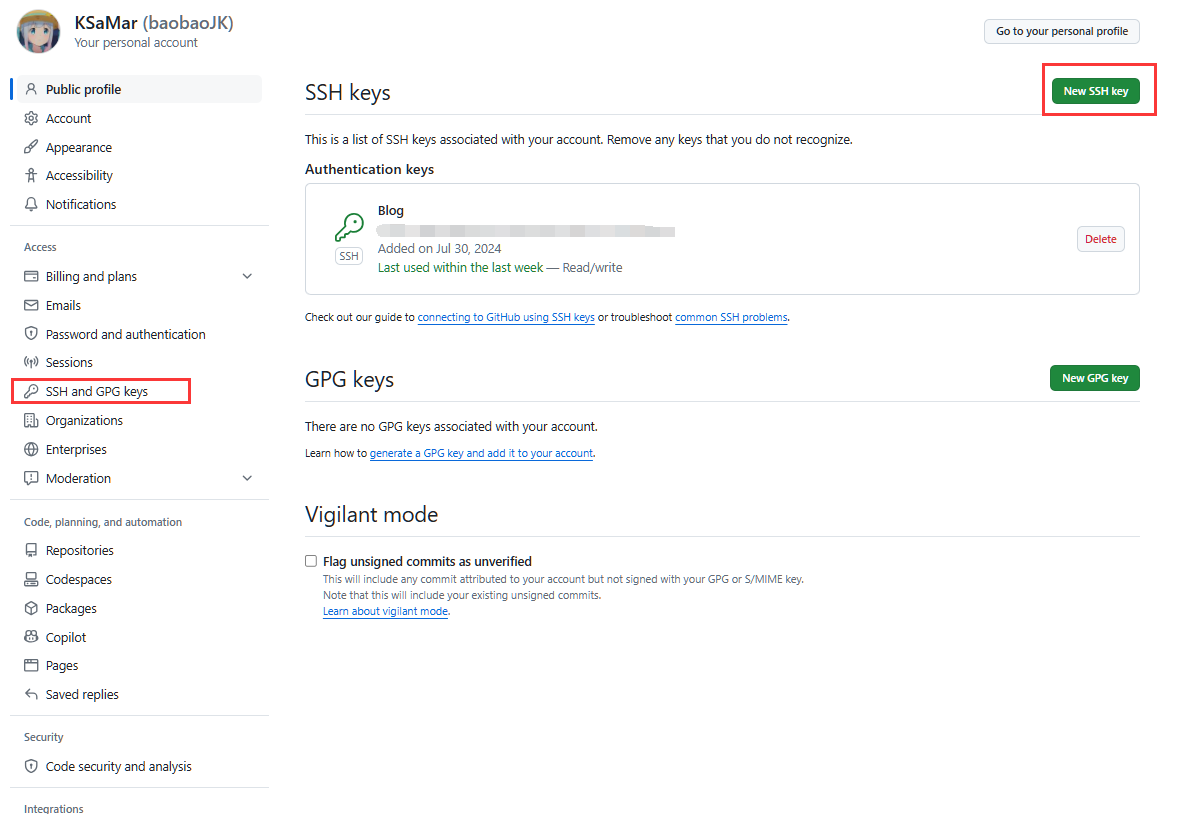Click the green key icon of Blog key
The image size is (1202, 814).
tap(349, 227)
